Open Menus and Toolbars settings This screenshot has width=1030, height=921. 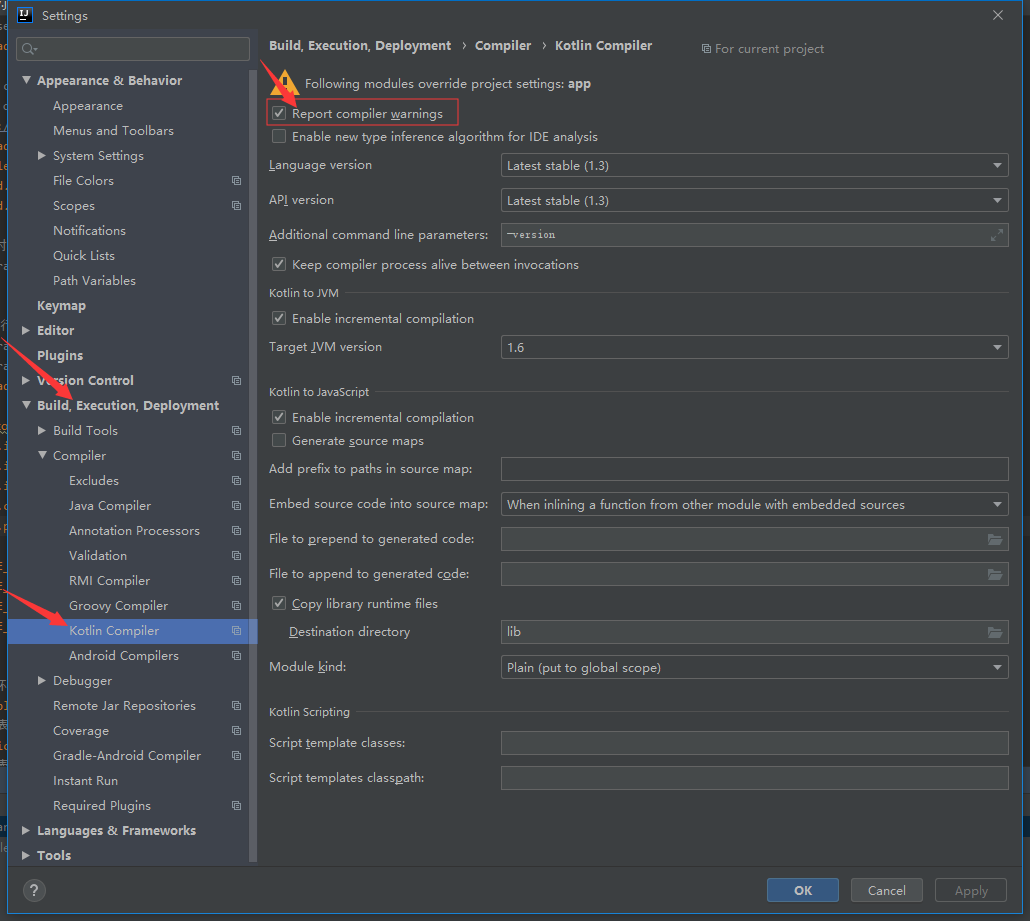point(113,131)
